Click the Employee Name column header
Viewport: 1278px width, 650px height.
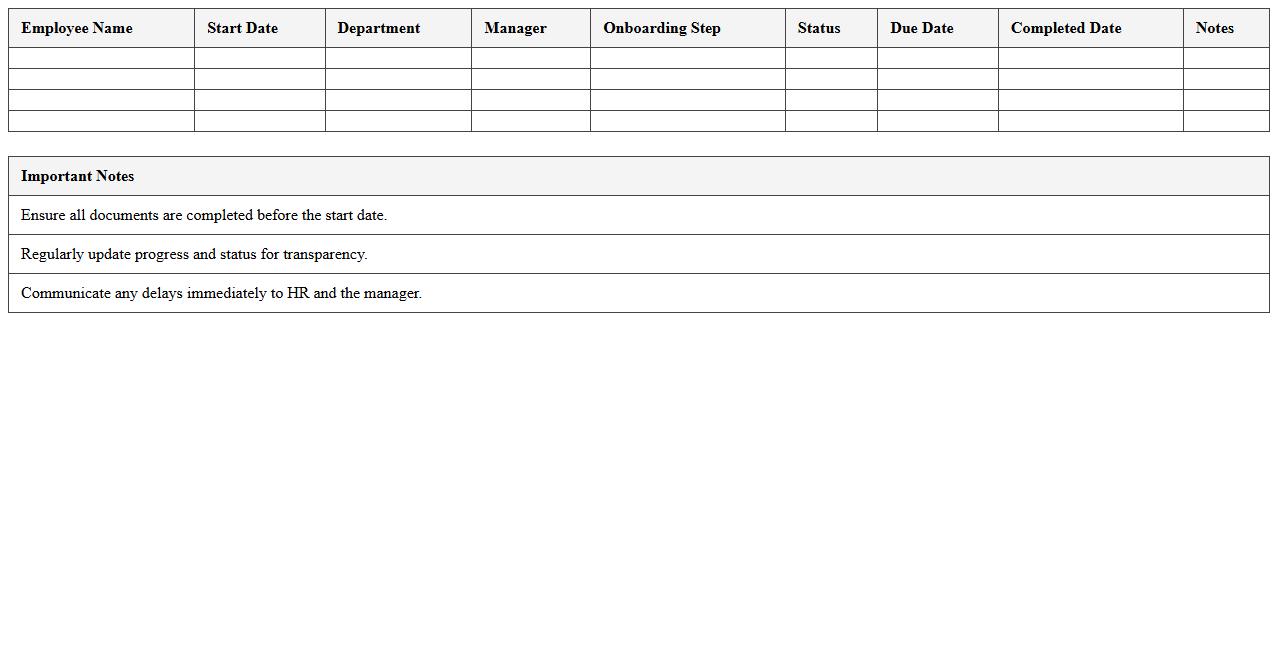77,28
